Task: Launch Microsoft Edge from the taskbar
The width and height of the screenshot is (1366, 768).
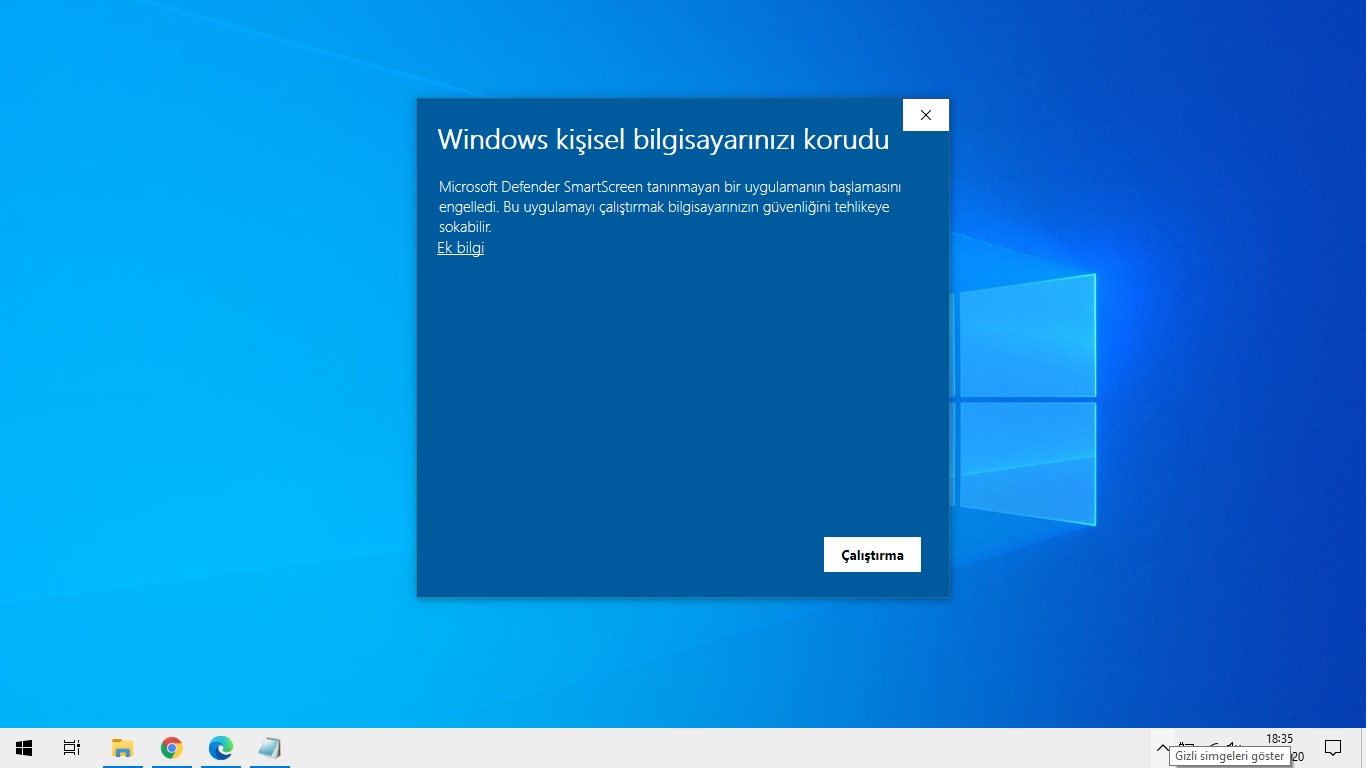Action: coord(220,748)
